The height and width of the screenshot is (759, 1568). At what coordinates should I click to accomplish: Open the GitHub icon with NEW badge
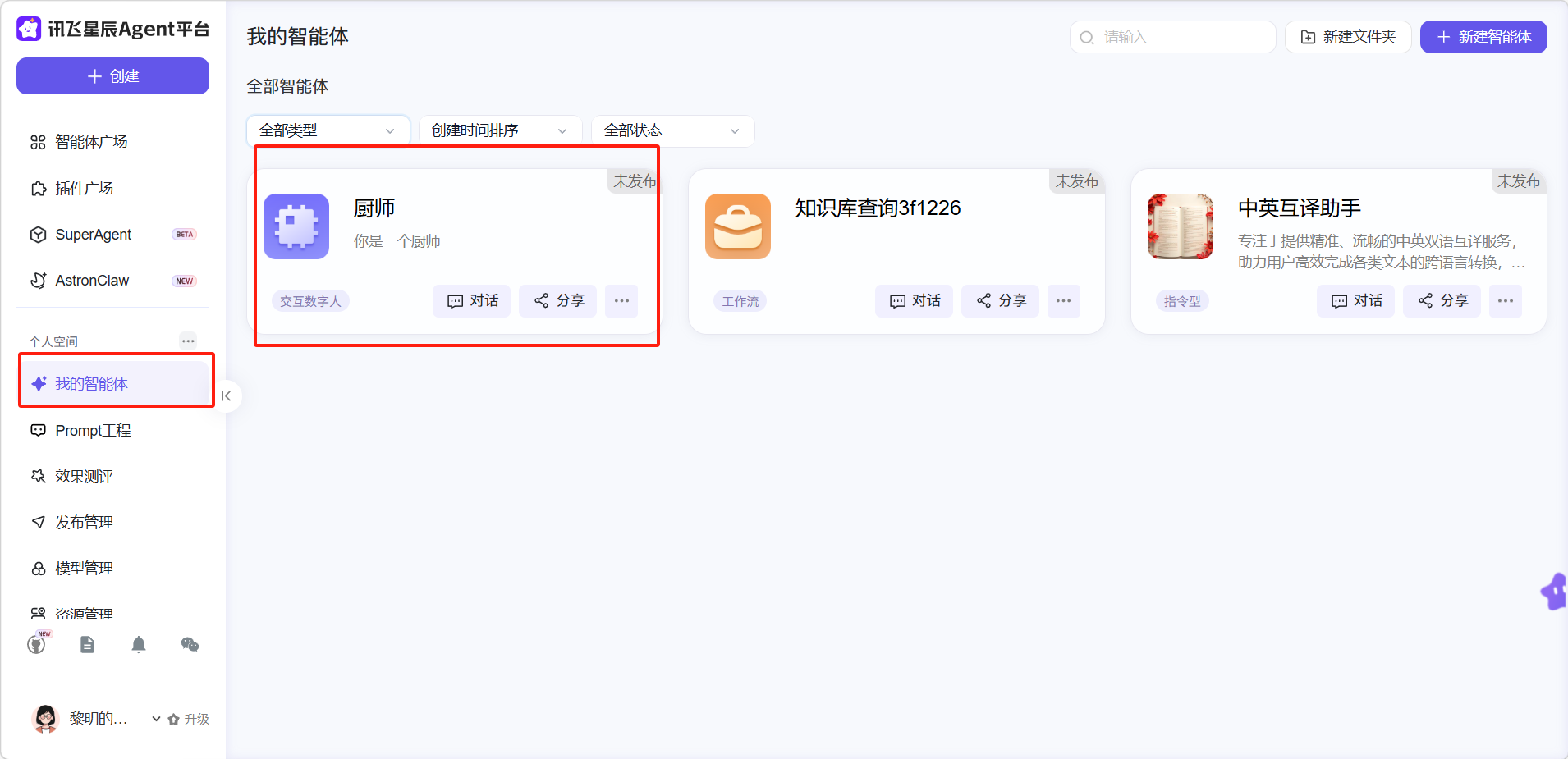coord(37,645)
